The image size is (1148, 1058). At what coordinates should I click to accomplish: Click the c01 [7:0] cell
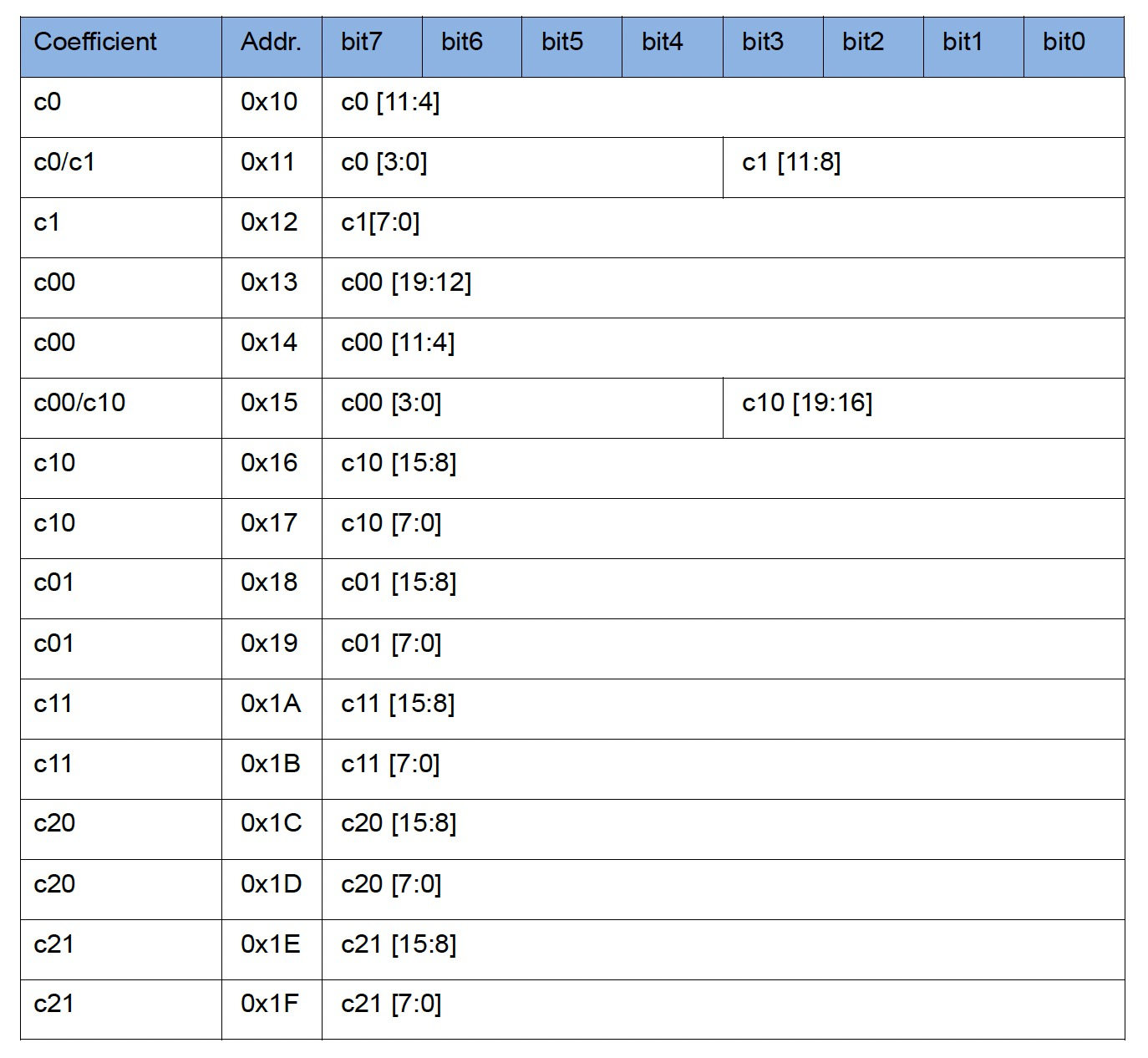pyautogui.click(x=724, y=649)
